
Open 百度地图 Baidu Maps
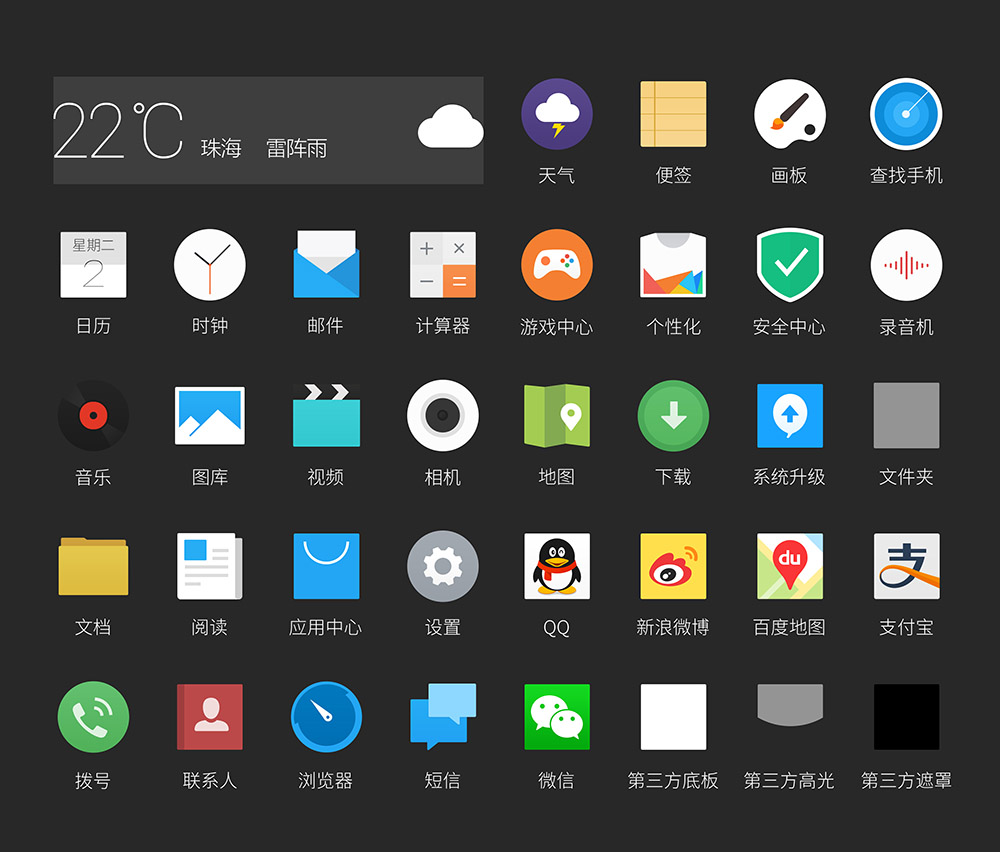point(789,566)
